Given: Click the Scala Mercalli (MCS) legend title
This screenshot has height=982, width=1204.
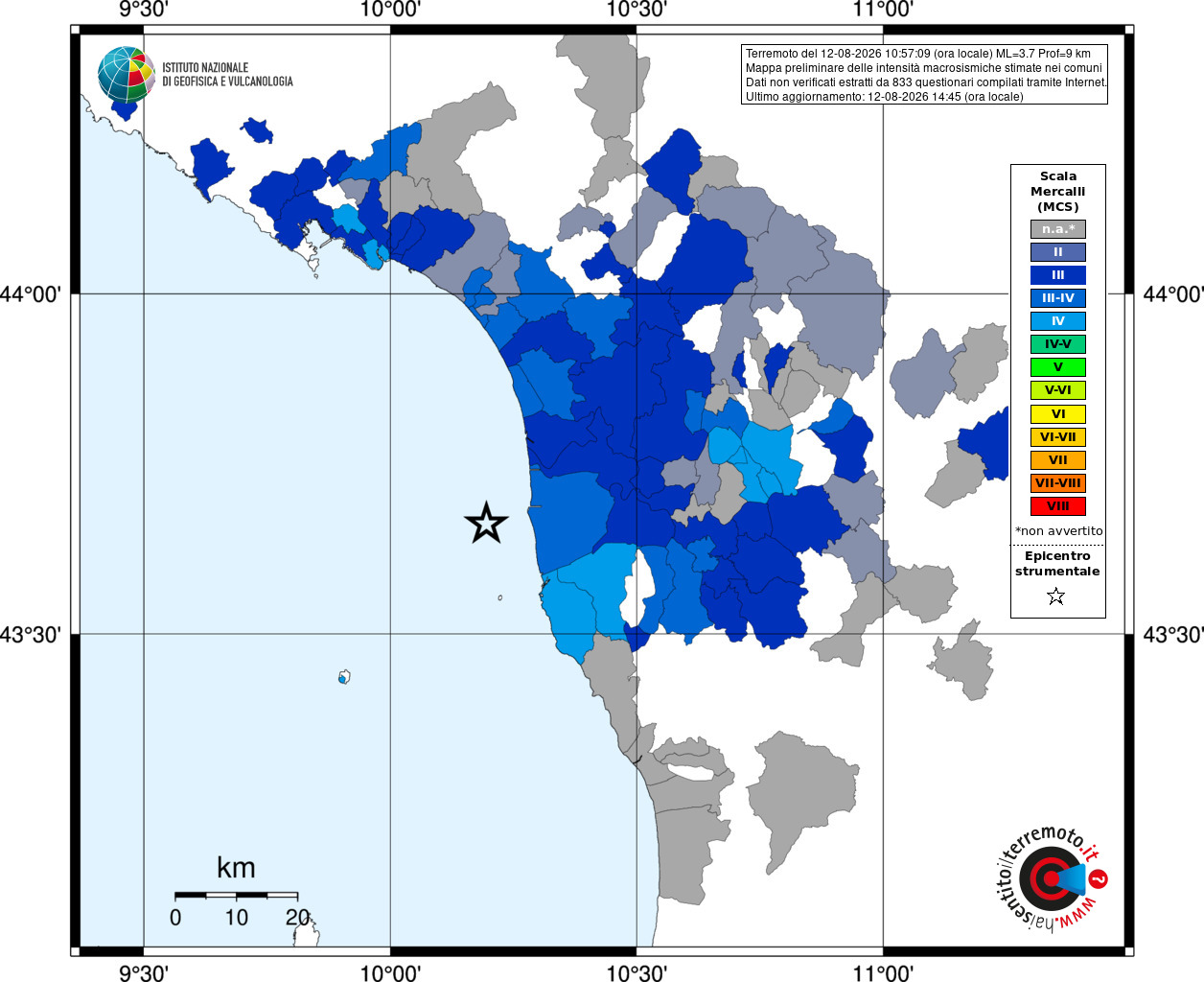Looking at the screenshot, I should click(x=1058, y=192).
